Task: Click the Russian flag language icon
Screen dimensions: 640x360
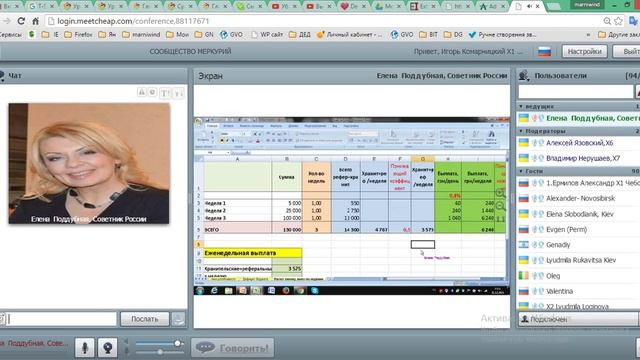Action: (544, 51)
